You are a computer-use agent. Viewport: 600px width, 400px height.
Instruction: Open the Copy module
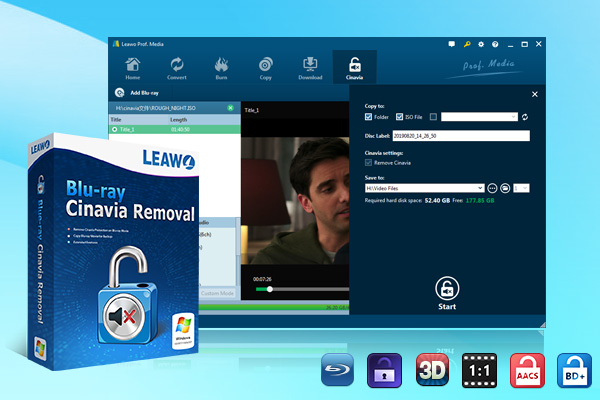coord(266,69)
